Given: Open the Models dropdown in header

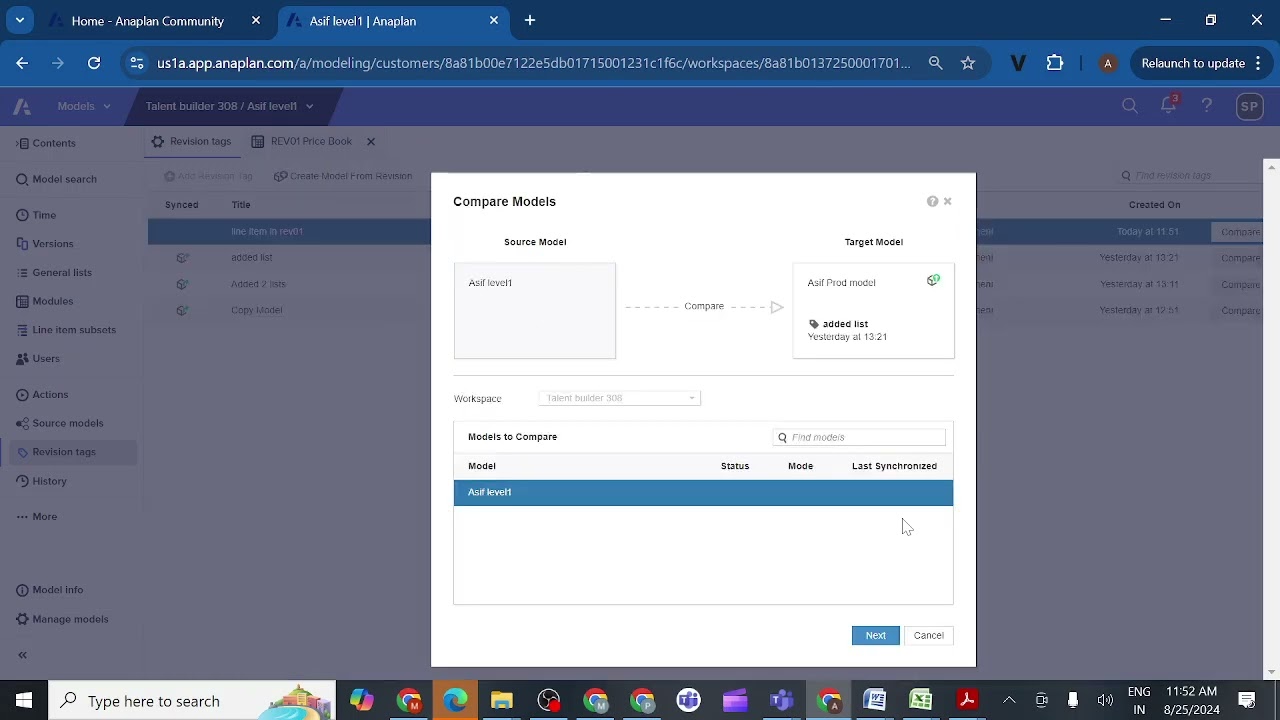Looking at the screenshot, I should (x=83, y=106).
